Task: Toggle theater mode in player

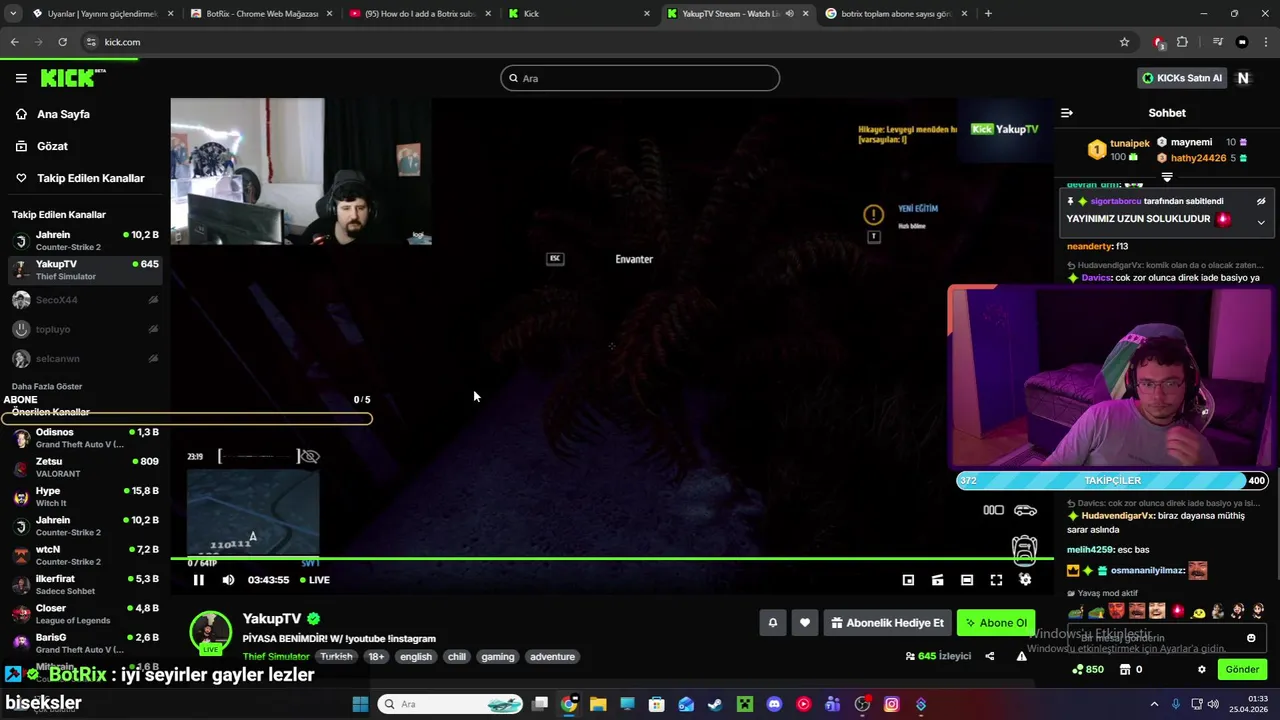Action: 967,580
